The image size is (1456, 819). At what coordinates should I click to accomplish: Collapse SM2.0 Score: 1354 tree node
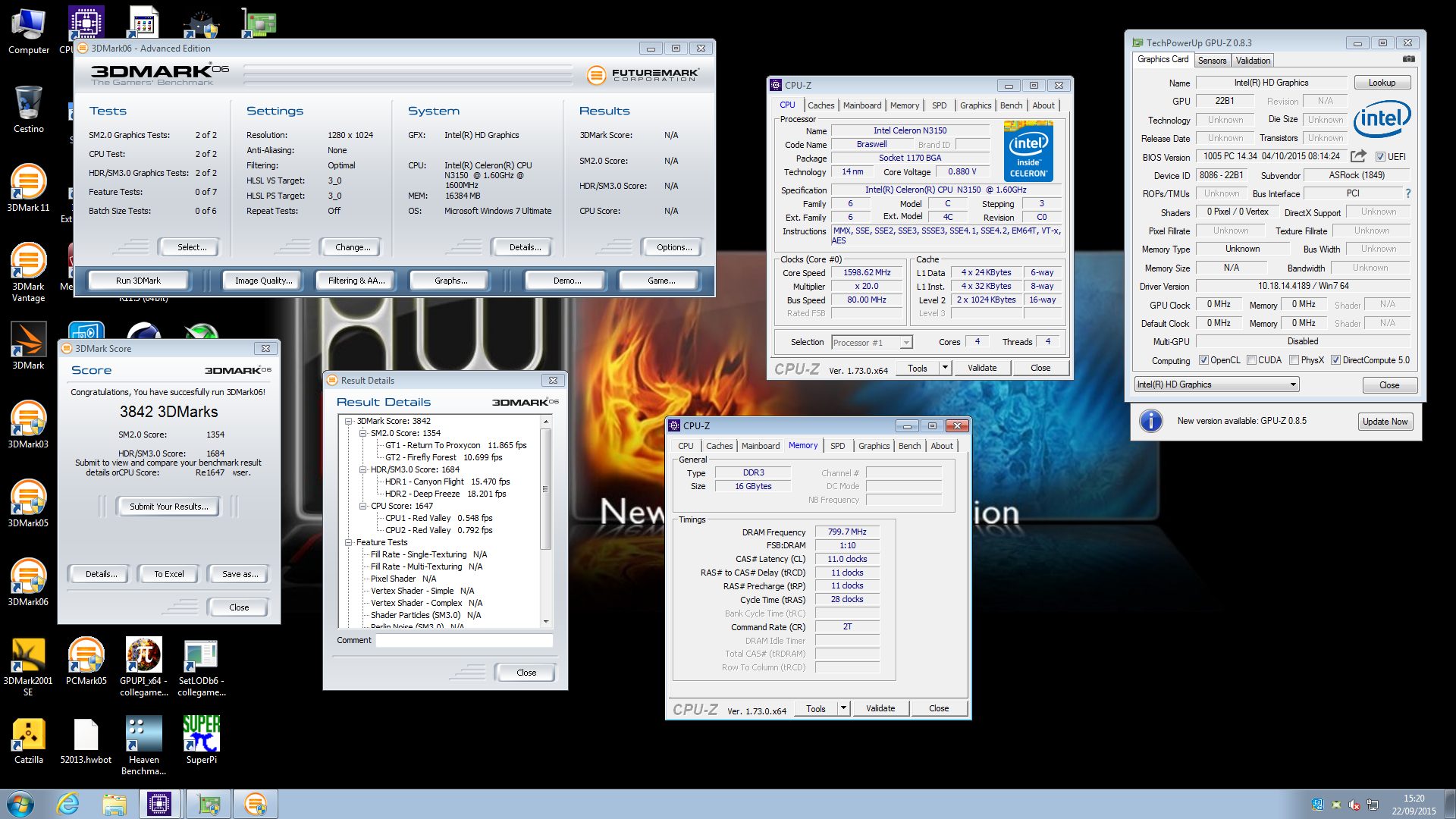tap(362, 433)
